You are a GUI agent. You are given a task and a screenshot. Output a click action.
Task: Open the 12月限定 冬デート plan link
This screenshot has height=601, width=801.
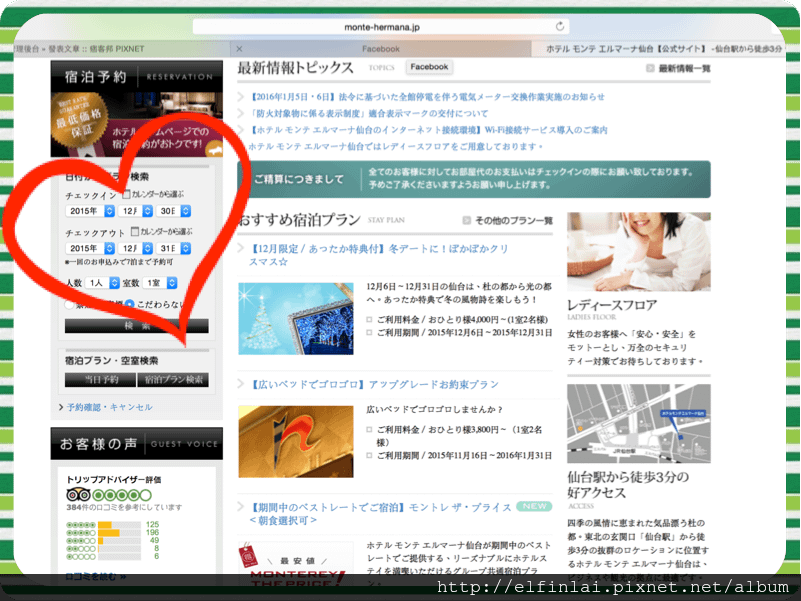tap(379, 255)
